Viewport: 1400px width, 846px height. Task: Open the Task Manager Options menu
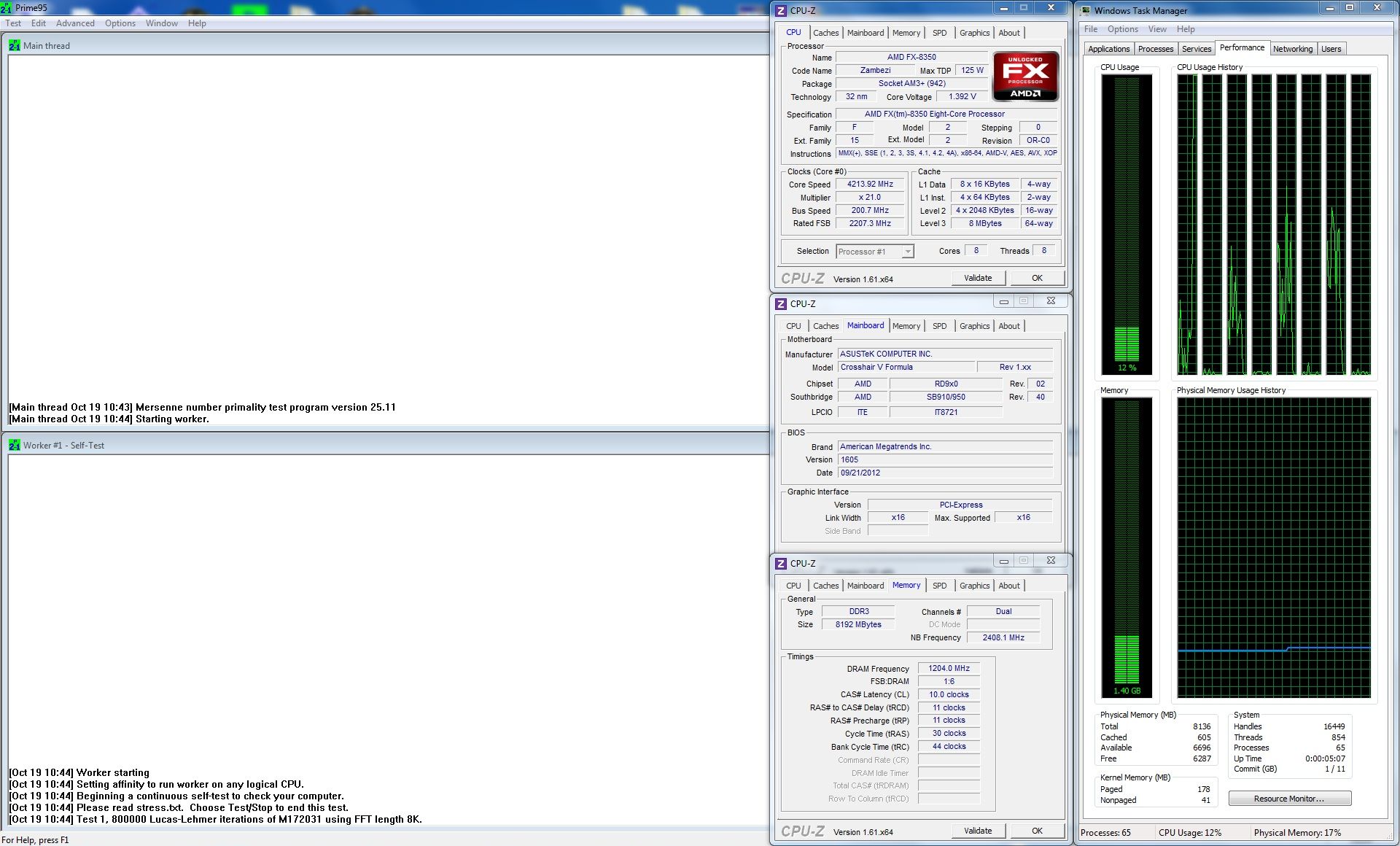(1122, 29)
